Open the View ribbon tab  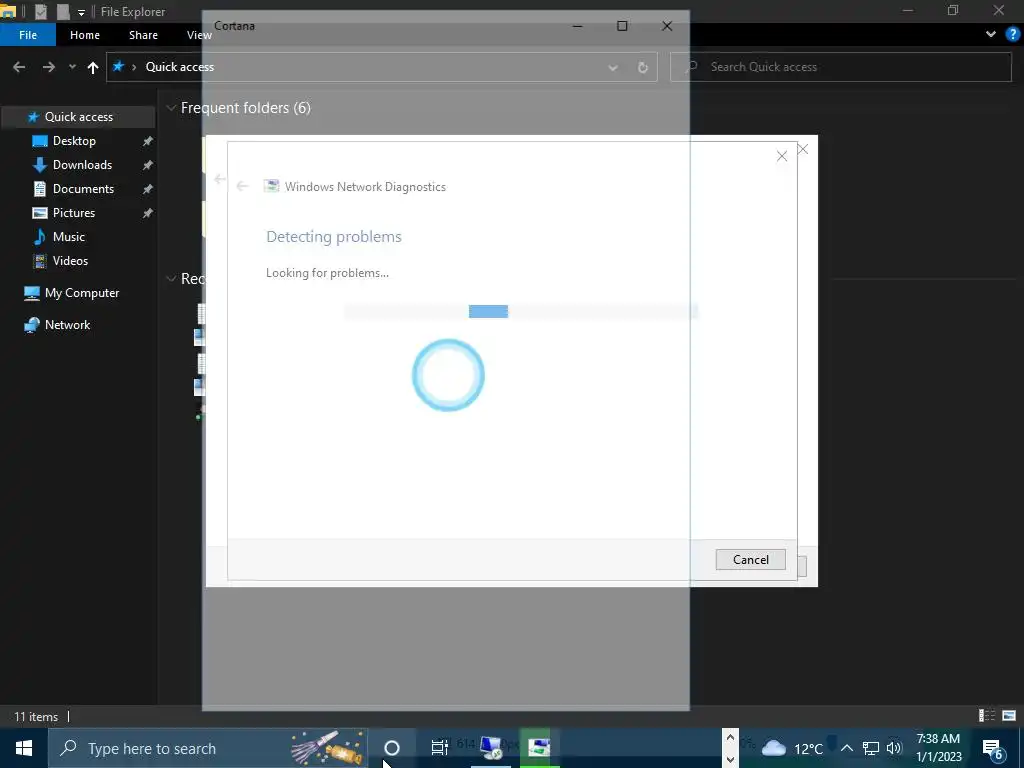point(199,35)
